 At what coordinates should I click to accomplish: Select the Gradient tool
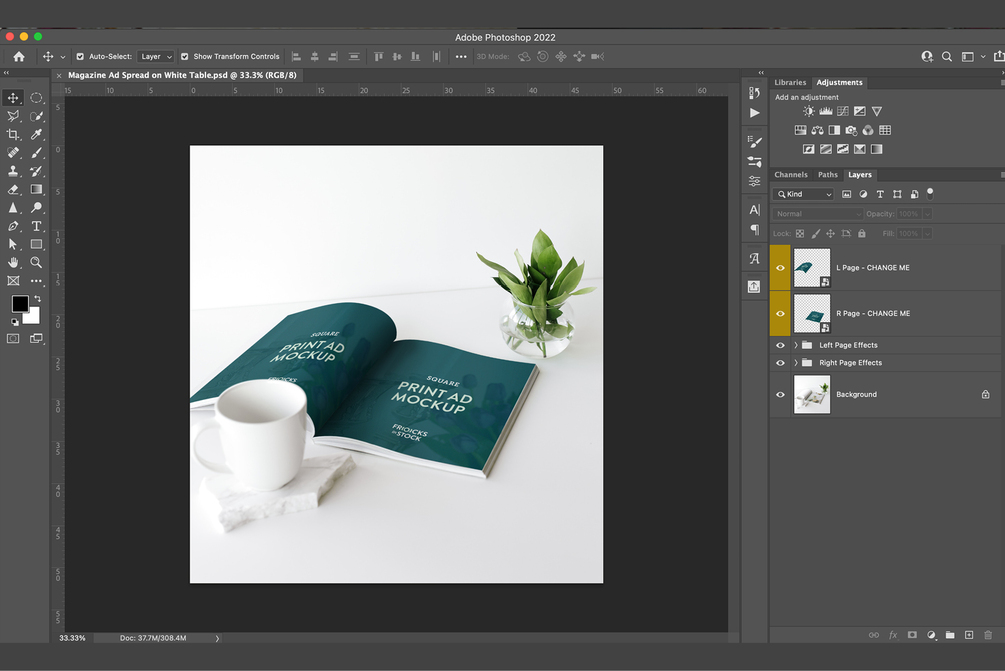(37, 190)
